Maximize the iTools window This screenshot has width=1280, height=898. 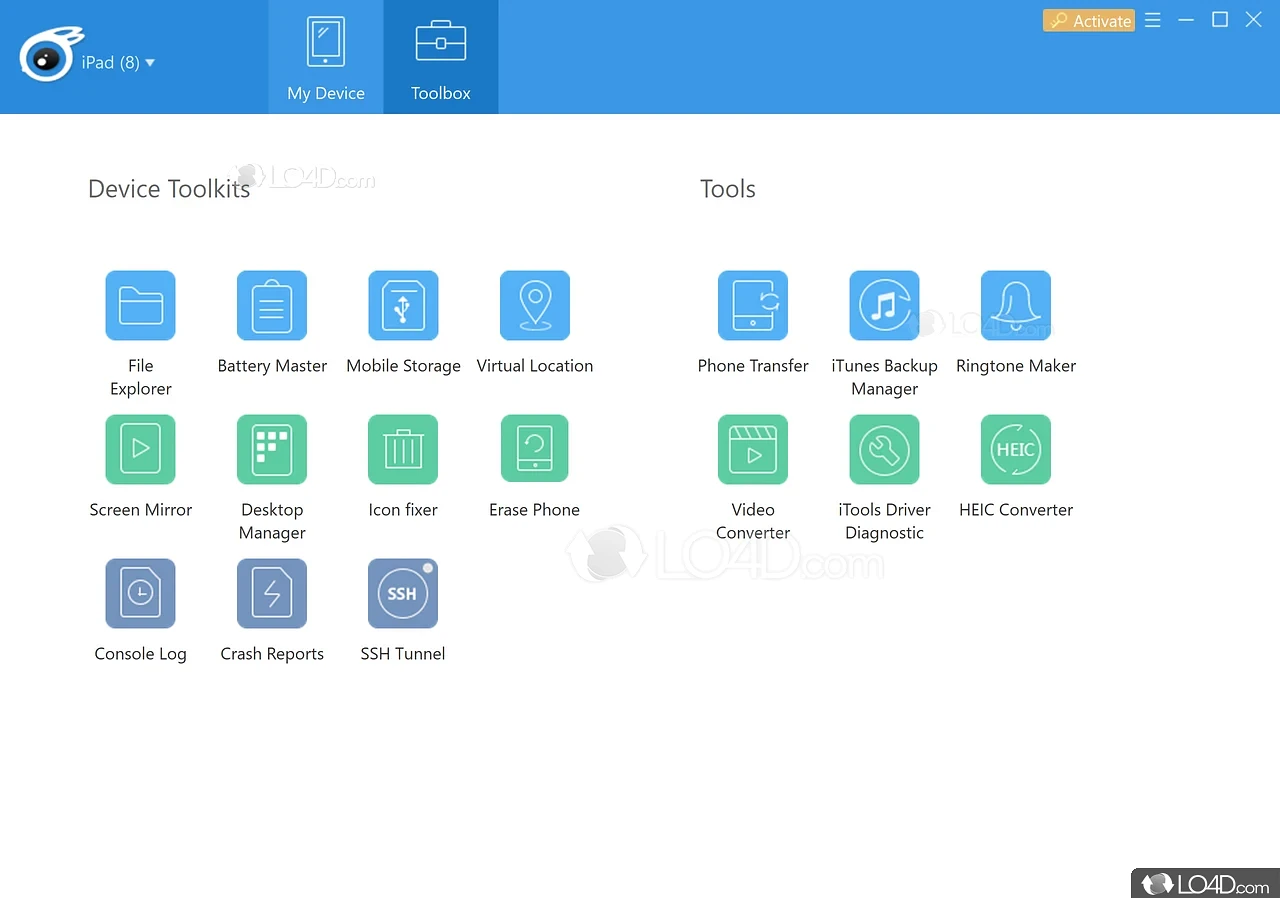pos(1220,20)
